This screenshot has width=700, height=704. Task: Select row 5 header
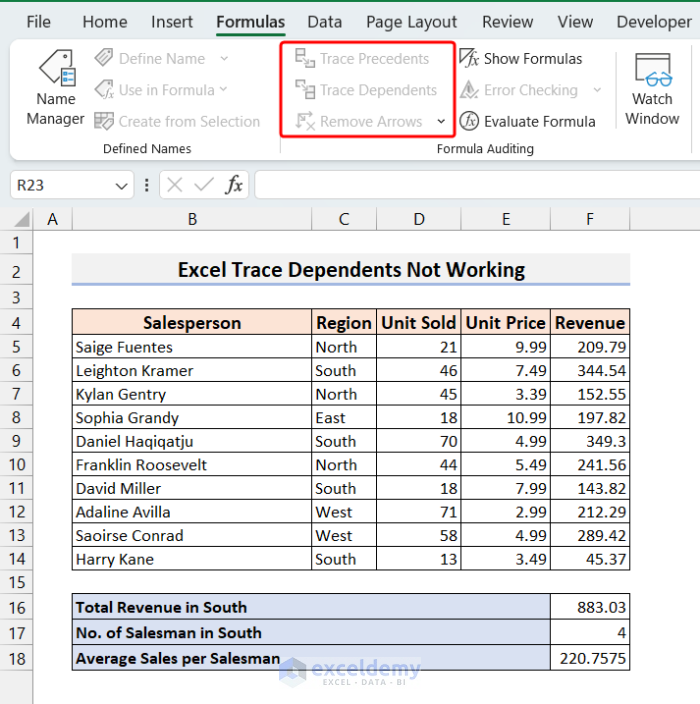(x=16, y=347)
